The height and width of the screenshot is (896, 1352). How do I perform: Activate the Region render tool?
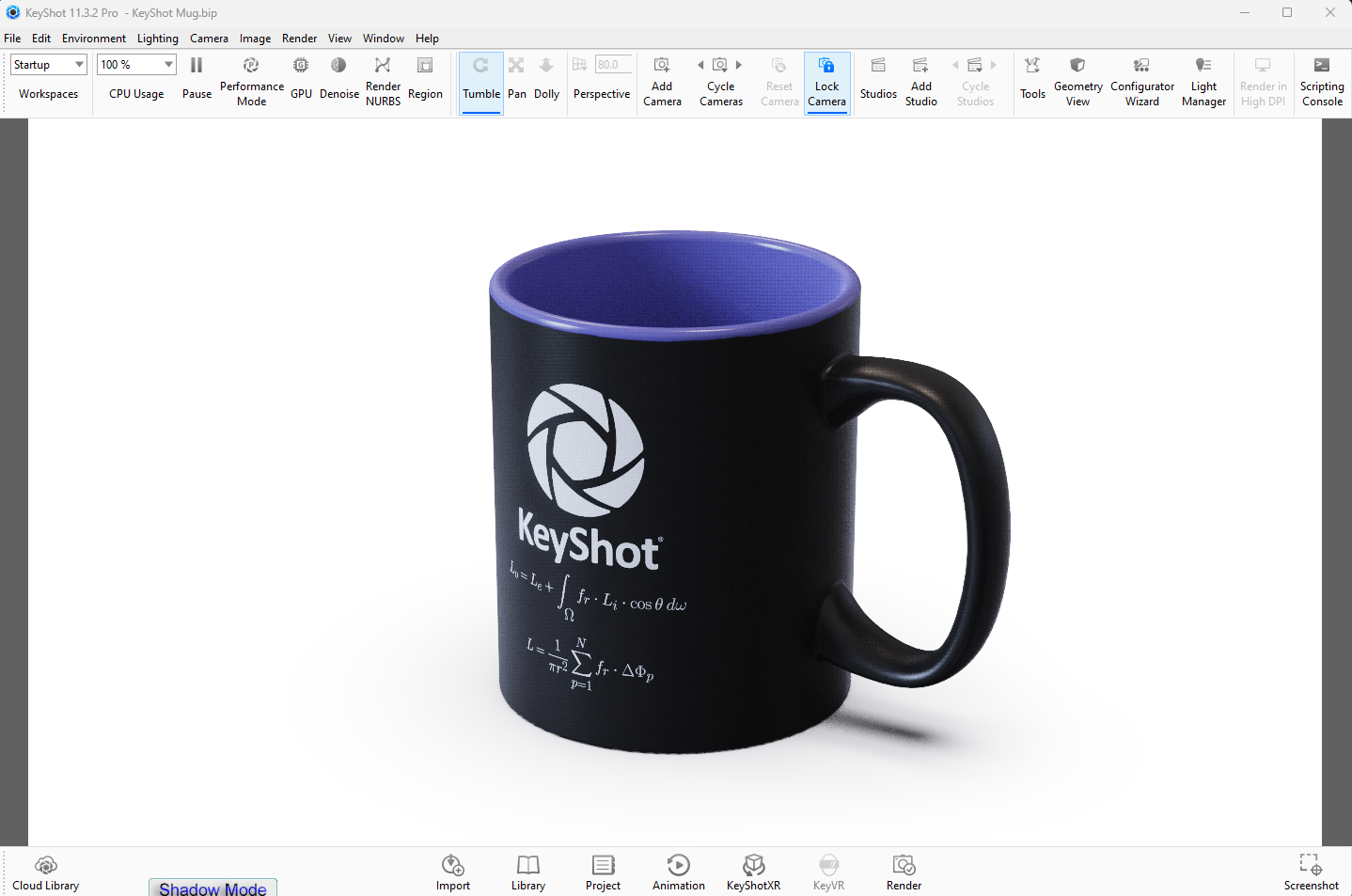click(x=425, y=78)
